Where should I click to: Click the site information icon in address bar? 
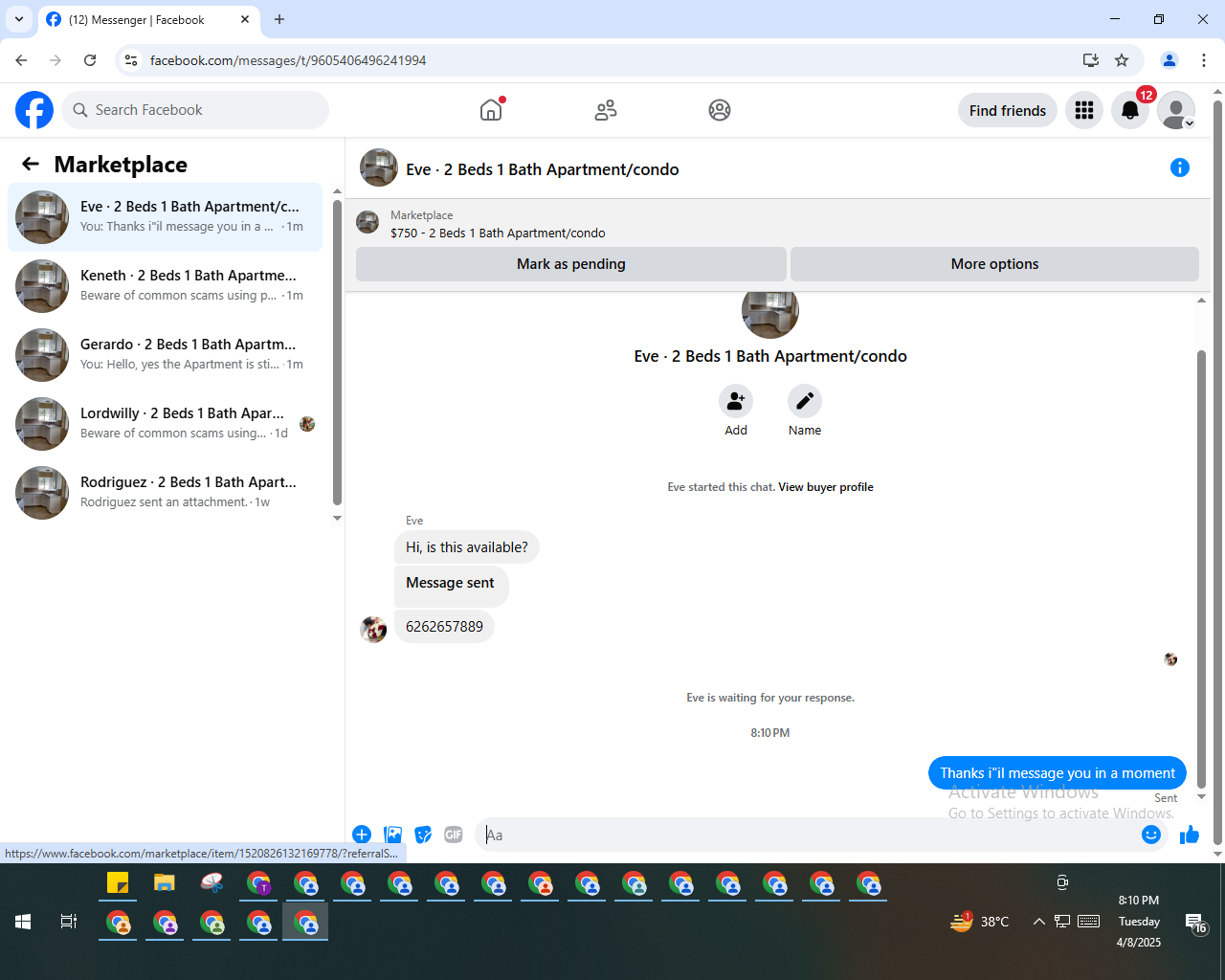point(131,60)
